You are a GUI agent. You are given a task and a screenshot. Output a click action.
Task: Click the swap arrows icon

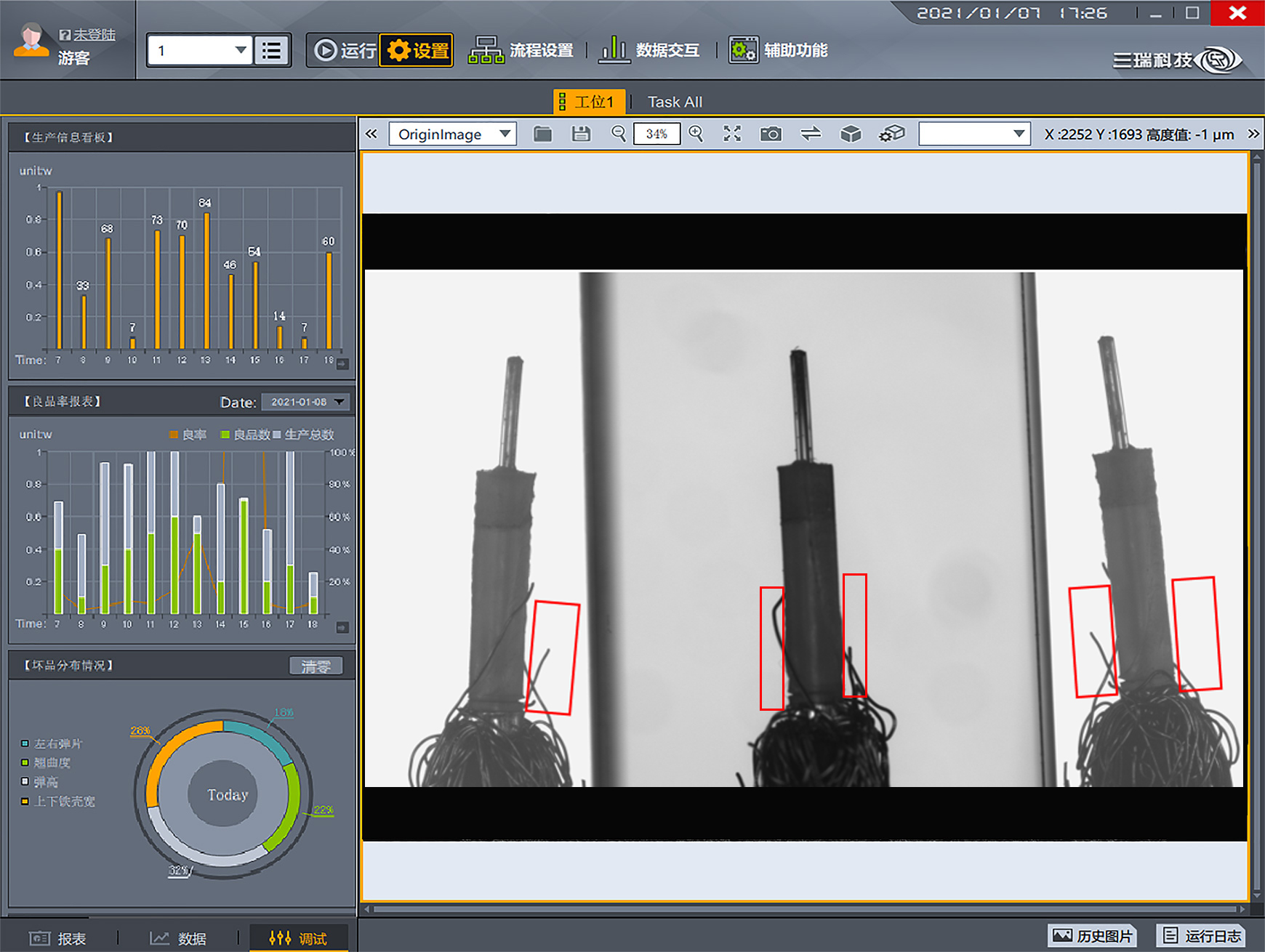811,134
